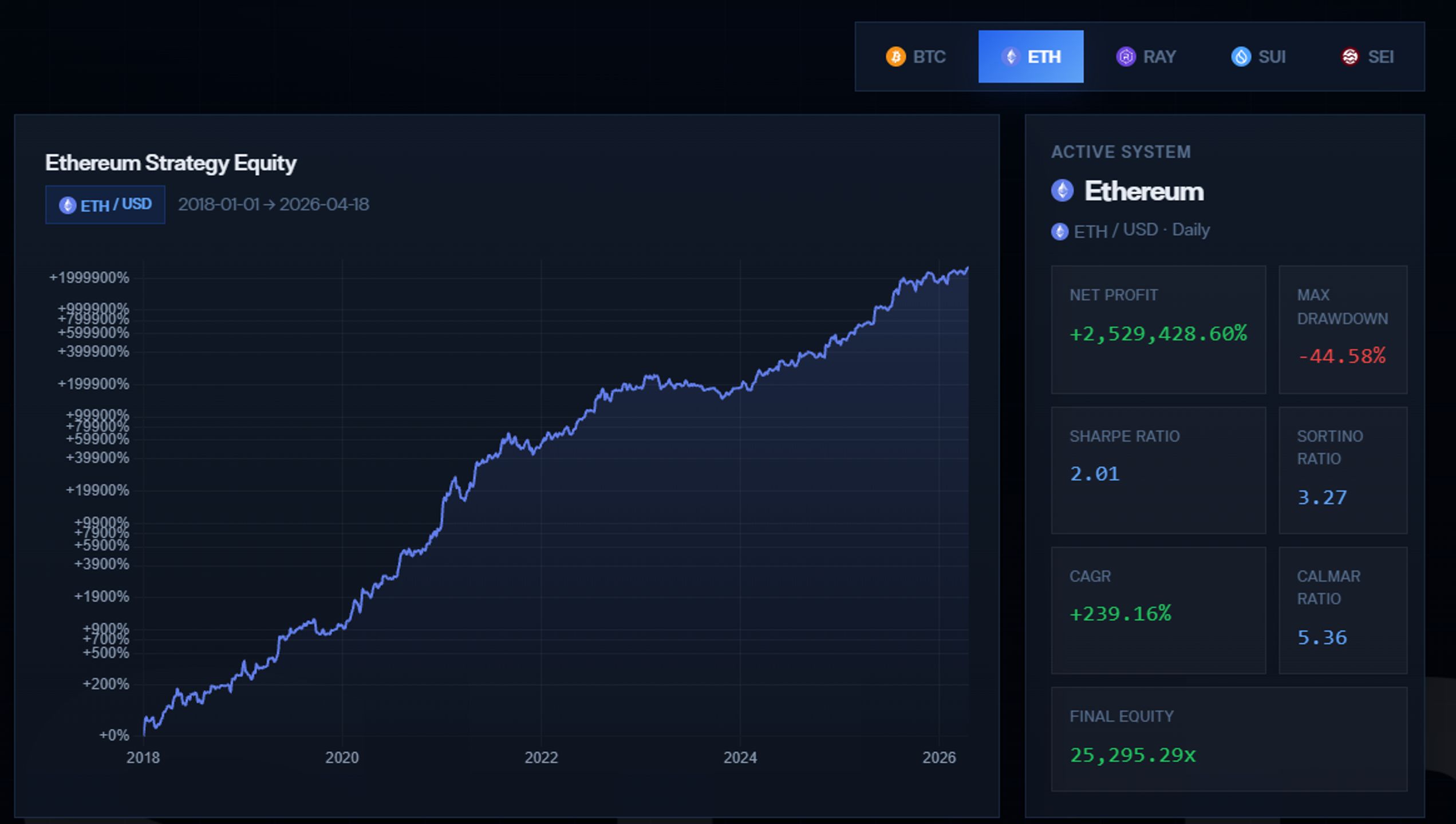Click the 2026 x-axis label
Viewport: 1456px width, 824px height.
pyautogui.click(x=939, y=758)
